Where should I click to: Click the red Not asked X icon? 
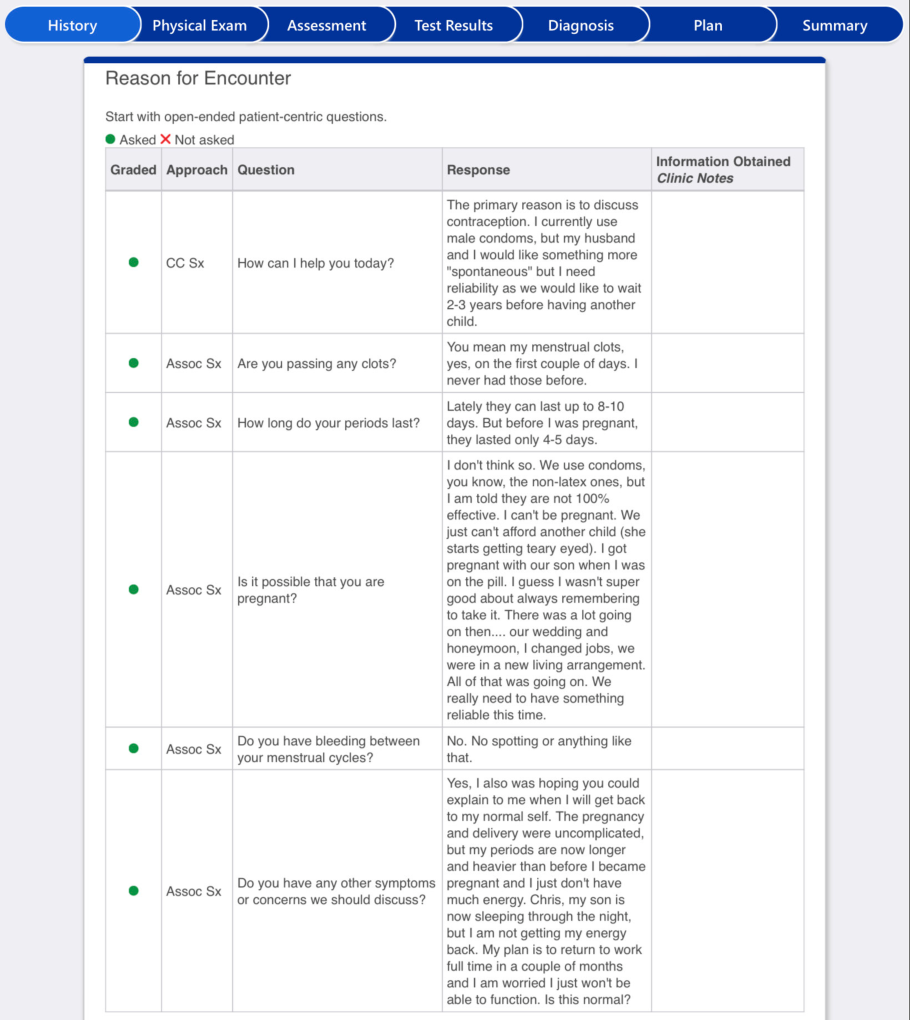tap(165, 139)
